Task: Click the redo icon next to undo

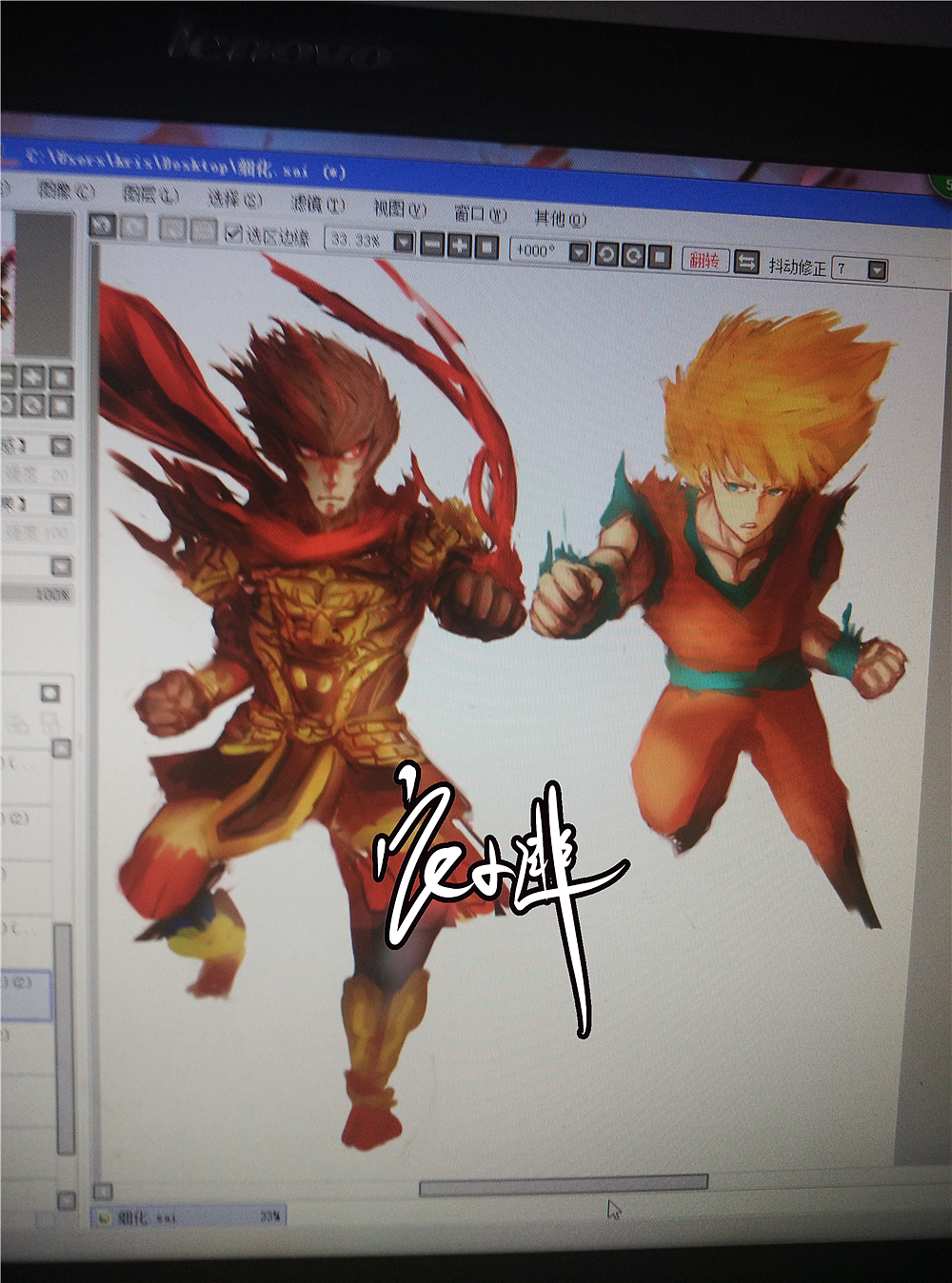Action: (x=135, y=227)
